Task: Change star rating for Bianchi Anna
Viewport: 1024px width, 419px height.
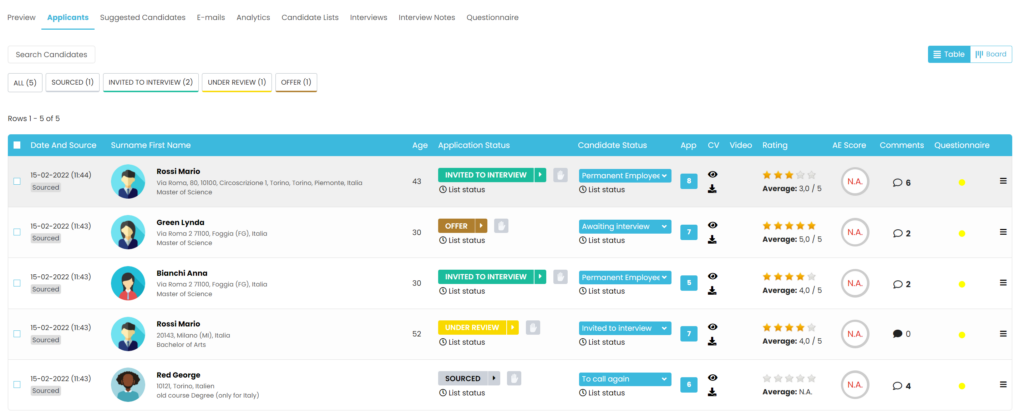Action: click(790, 277)
